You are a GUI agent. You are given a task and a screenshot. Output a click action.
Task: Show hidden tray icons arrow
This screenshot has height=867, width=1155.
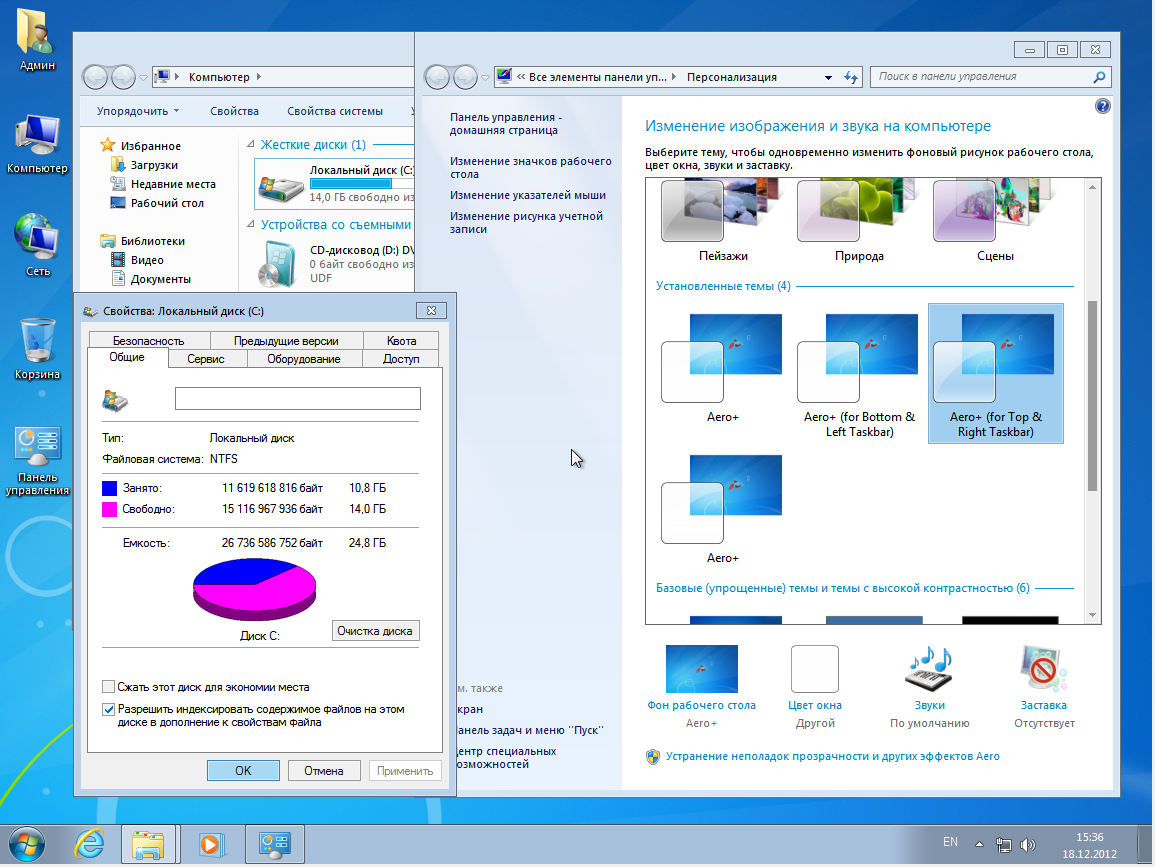coord(979,844)
